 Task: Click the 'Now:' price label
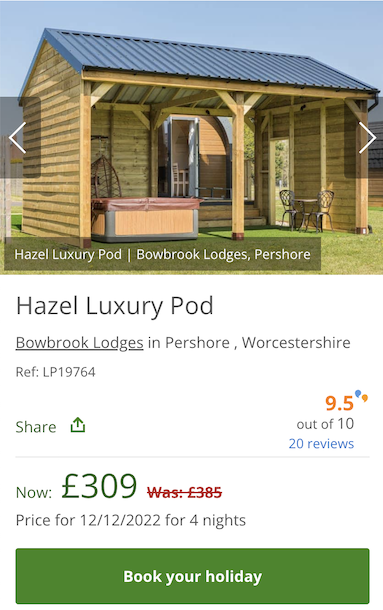(34, 493)
